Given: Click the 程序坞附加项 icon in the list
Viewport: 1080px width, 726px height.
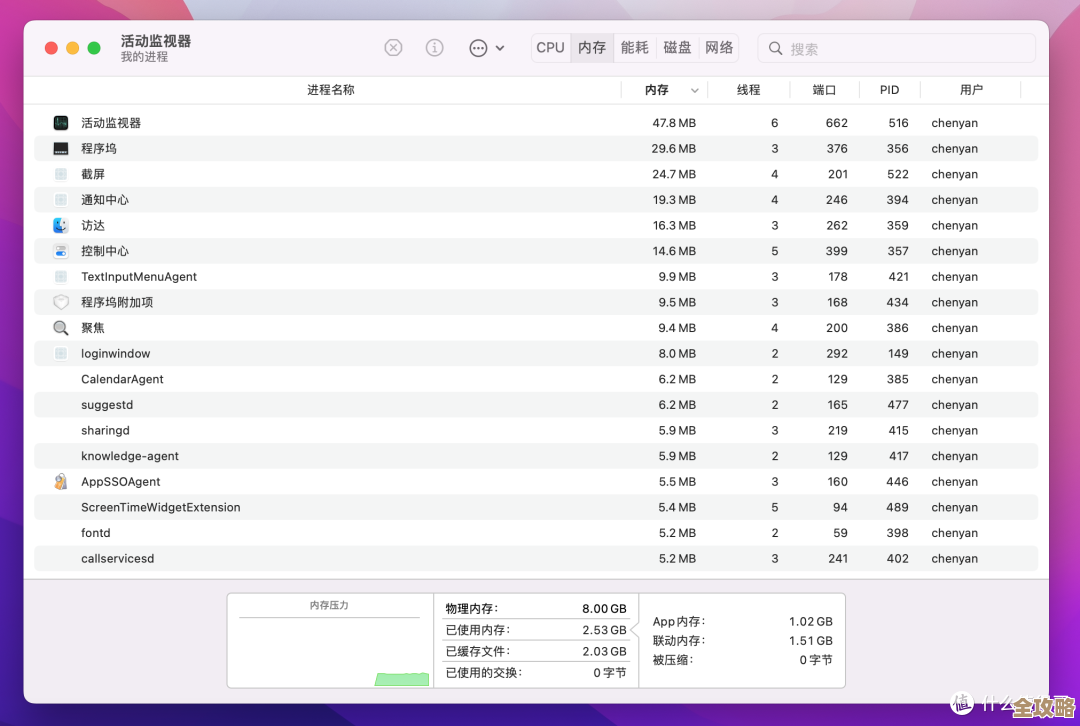Looking at the screenshot, I should pos(60,302).
